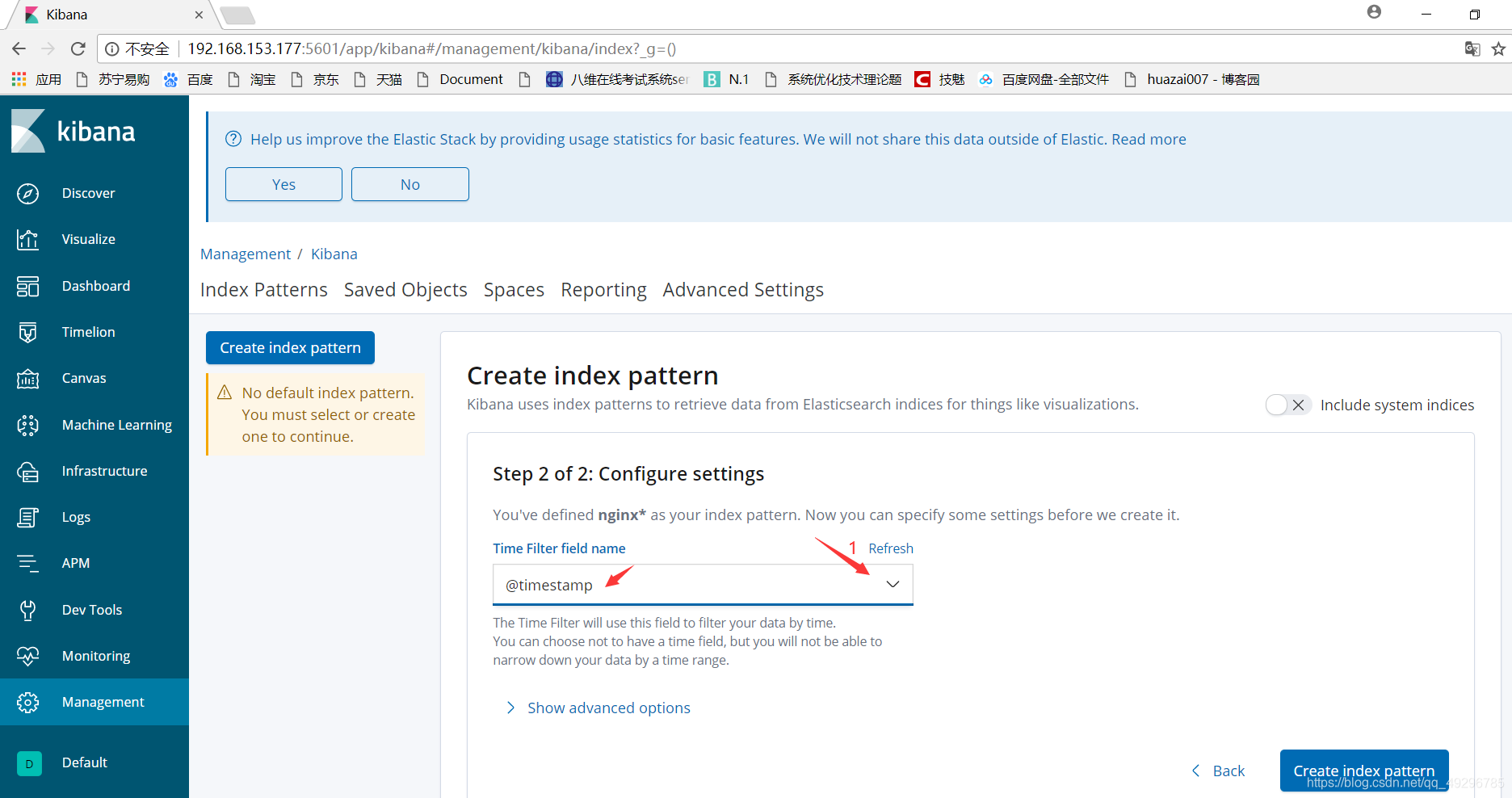Open Read more link in banner
The image size is (1512, 798).
tap(1149, 139)
